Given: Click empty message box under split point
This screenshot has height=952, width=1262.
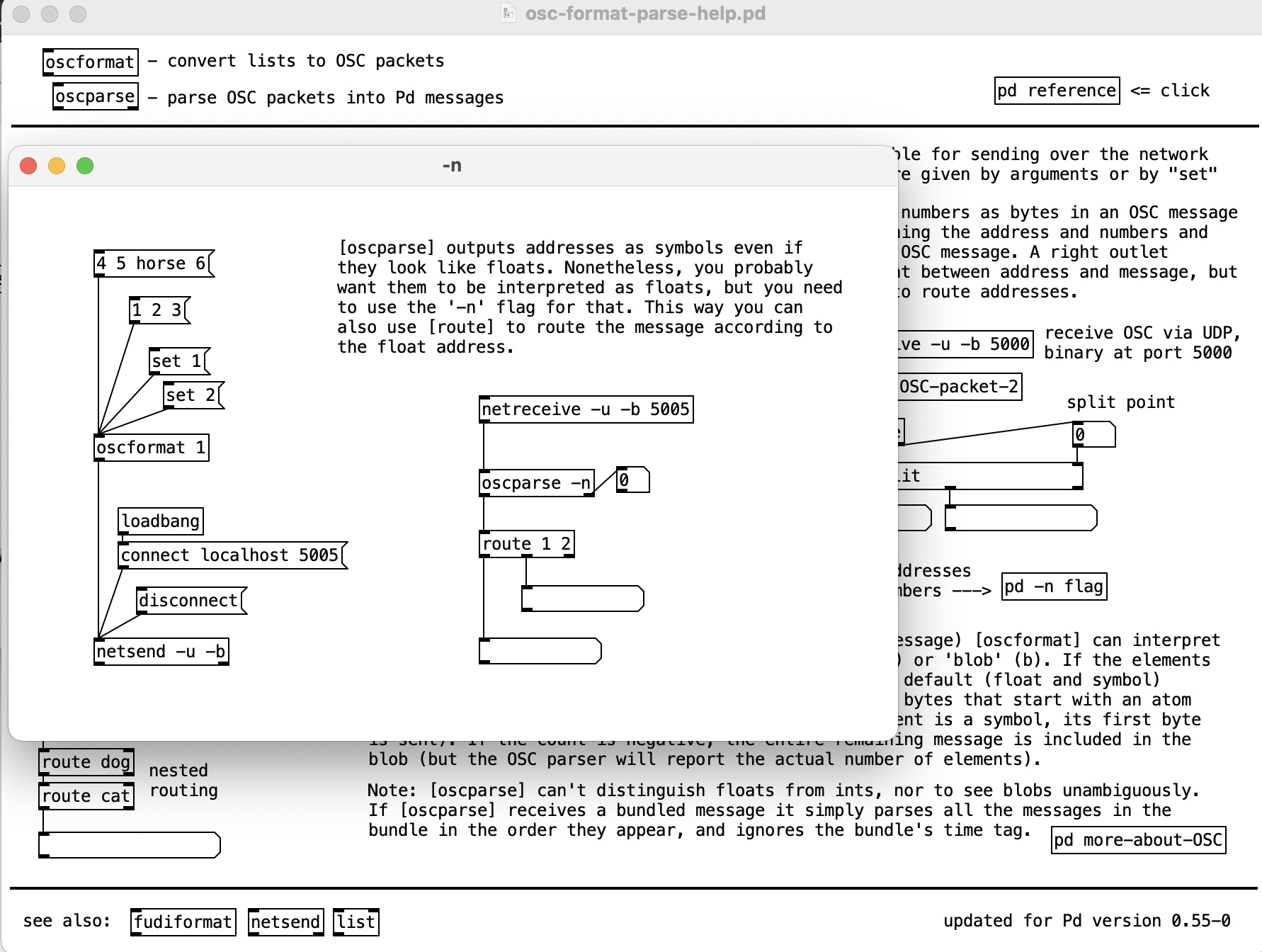Looking at the screenshot, I should [1021, 518].
